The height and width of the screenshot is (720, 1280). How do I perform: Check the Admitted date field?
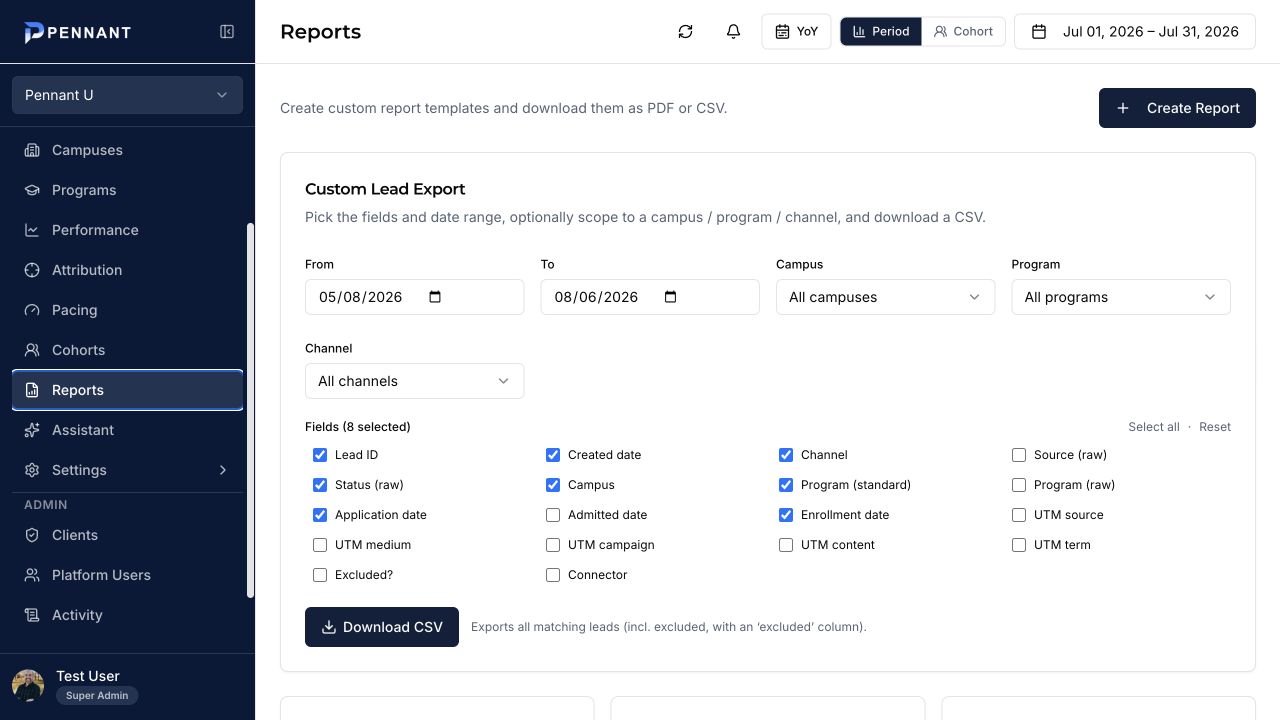point(553,515)
